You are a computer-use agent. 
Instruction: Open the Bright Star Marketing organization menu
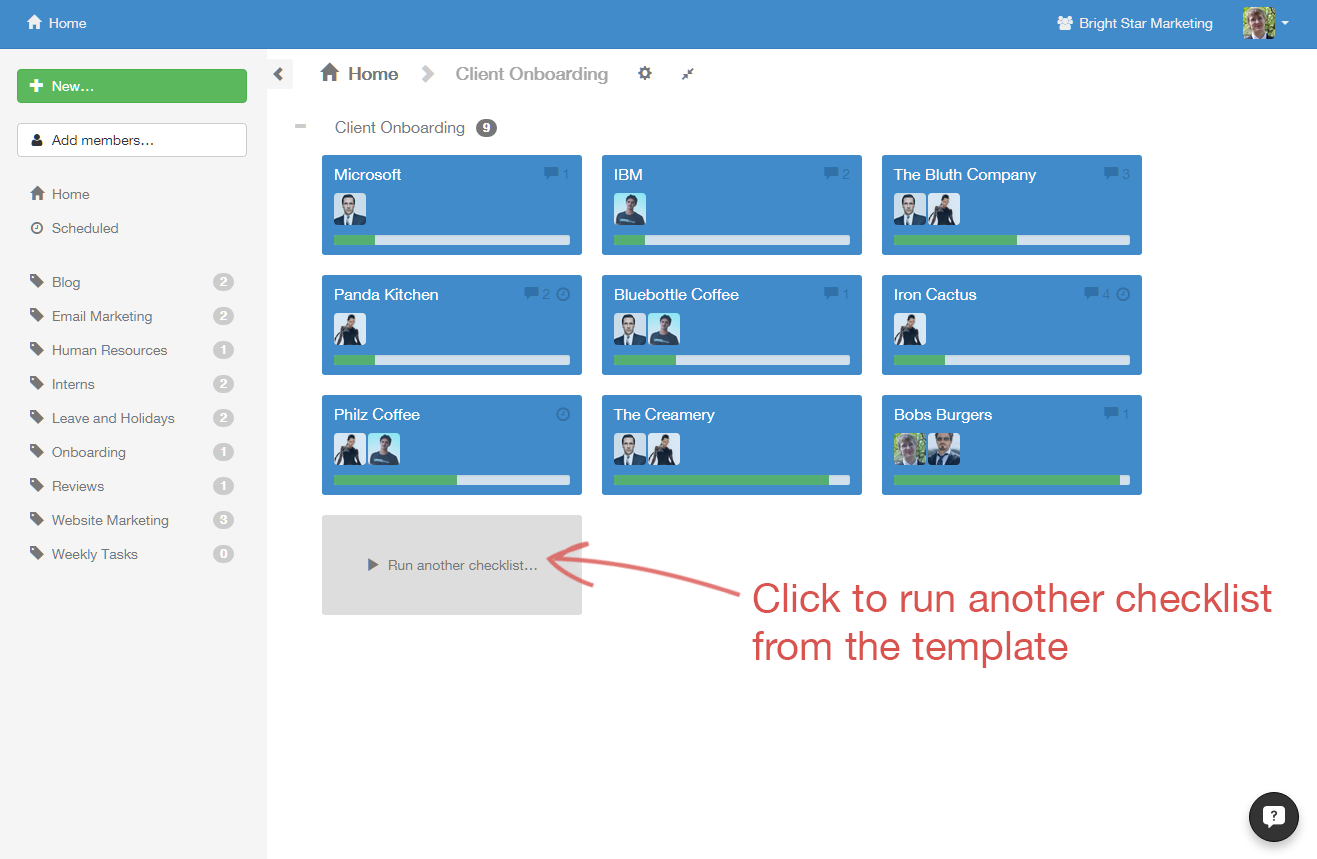1135,23
